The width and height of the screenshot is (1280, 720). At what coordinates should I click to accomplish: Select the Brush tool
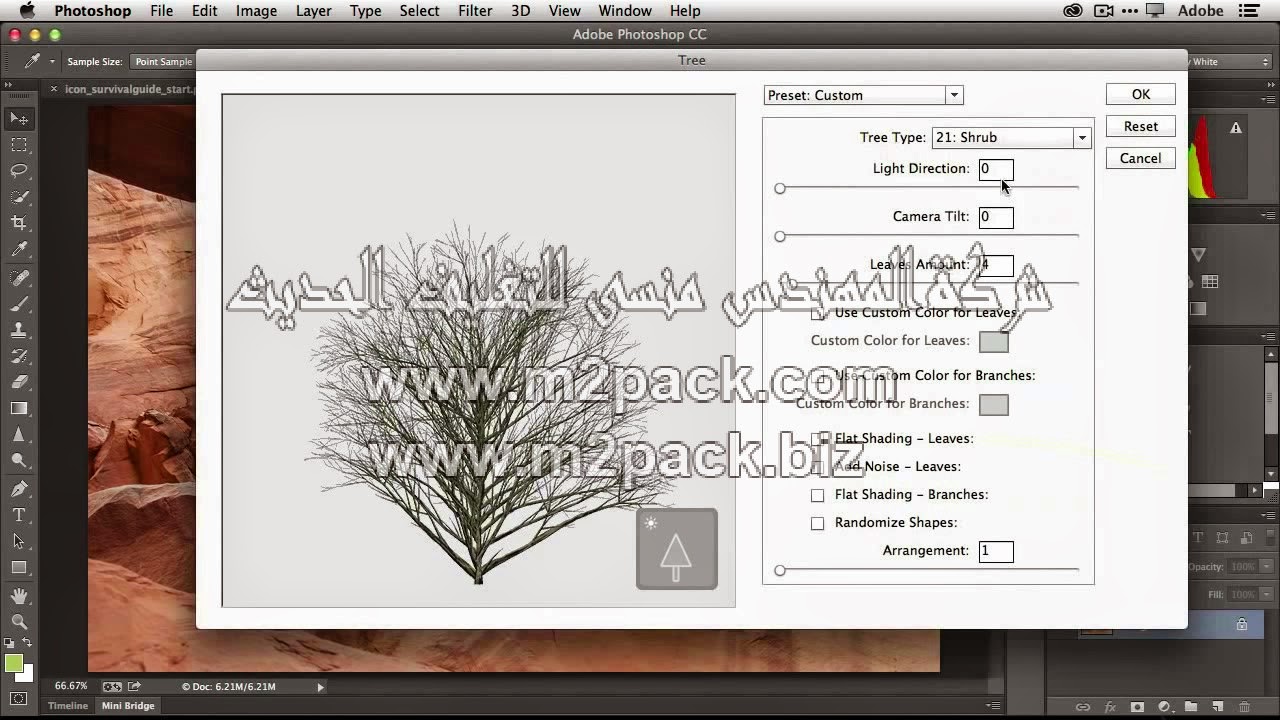point(19,304)
